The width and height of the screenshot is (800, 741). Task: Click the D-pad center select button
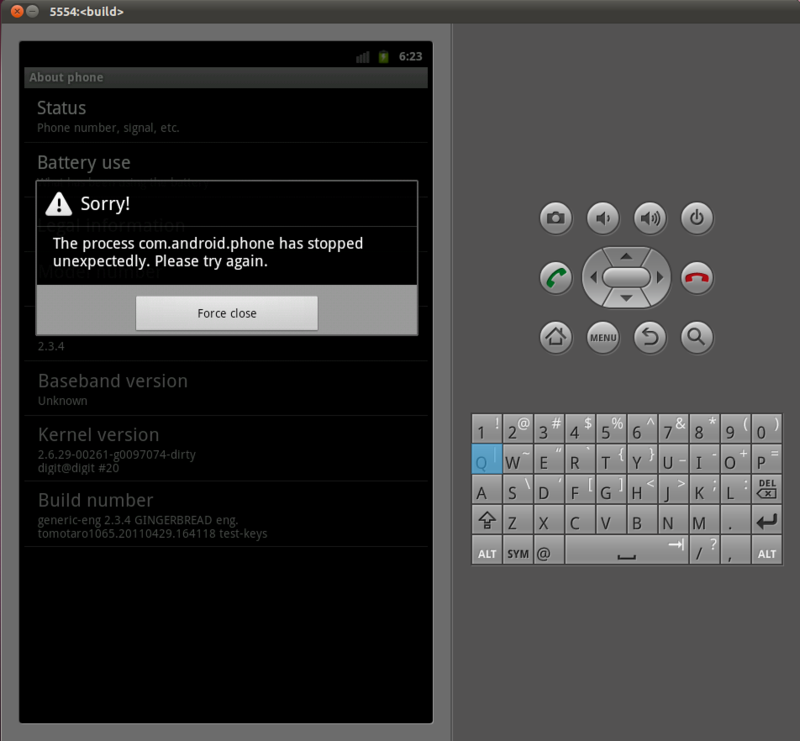pos(626,278)
